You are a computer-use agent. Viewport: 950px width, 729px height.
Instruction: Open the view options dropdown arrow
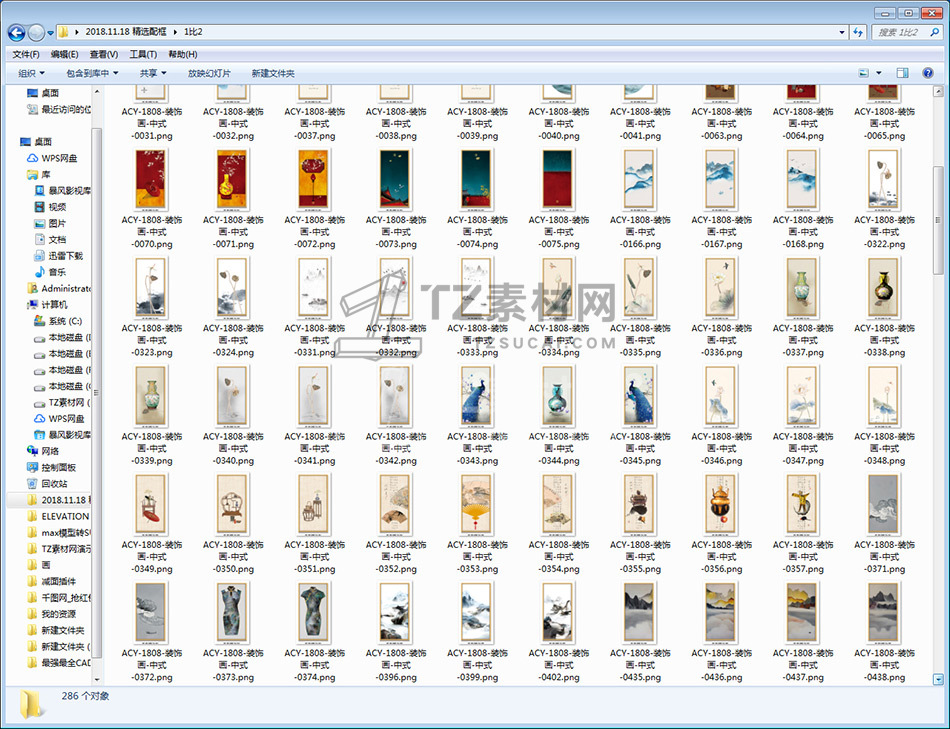click(879, 73)
